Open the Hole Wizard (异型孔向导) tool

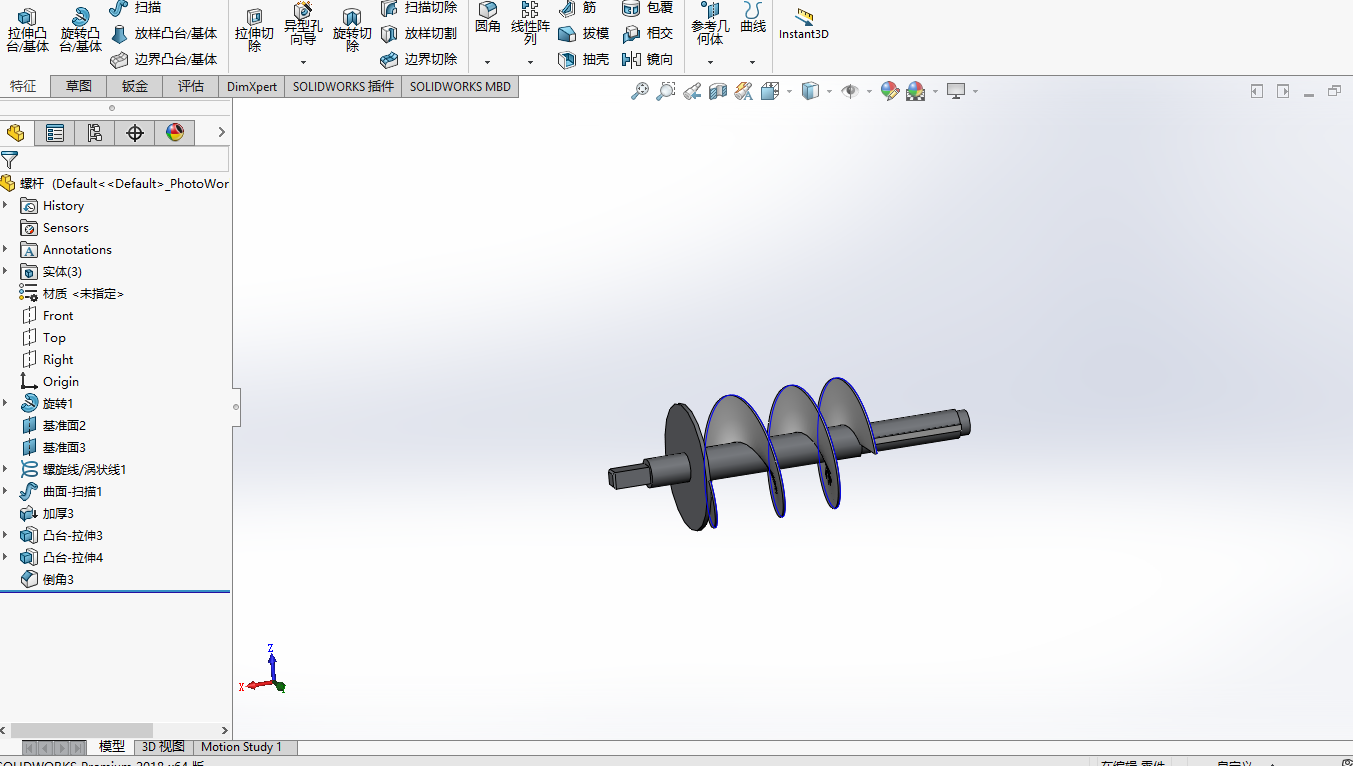pyautogui.click(x=303, y=25)
